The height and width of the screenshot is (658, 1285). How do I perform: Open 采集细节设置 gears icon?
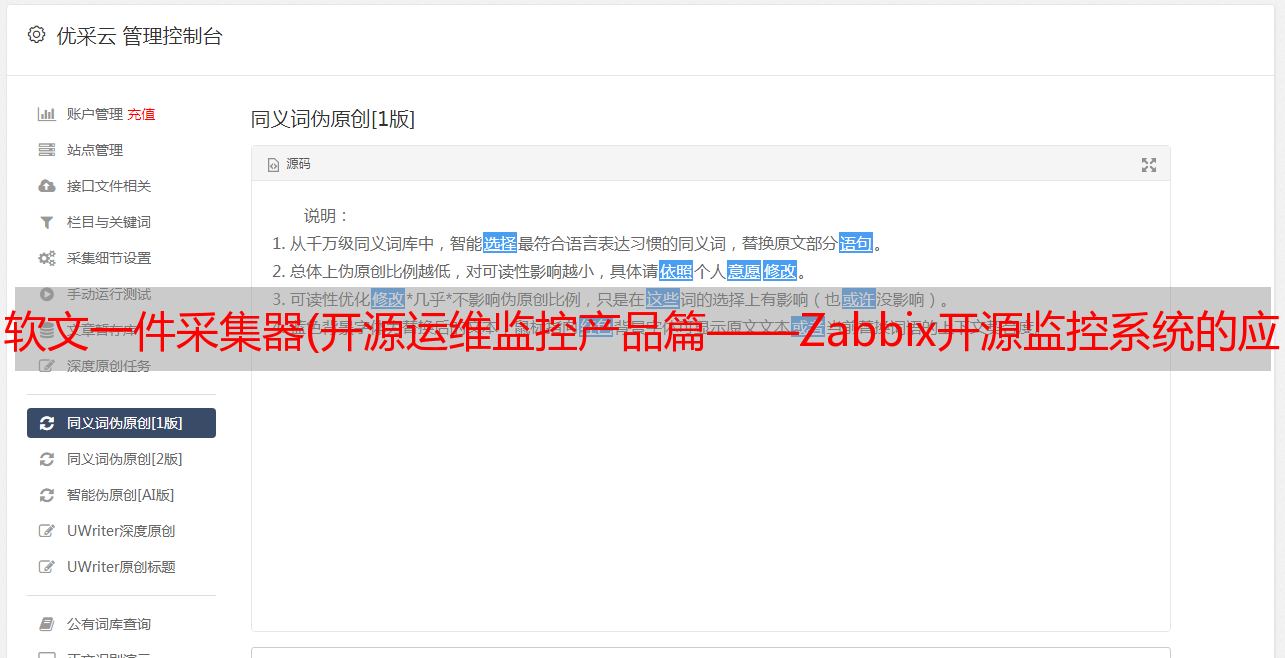(46, 258)
